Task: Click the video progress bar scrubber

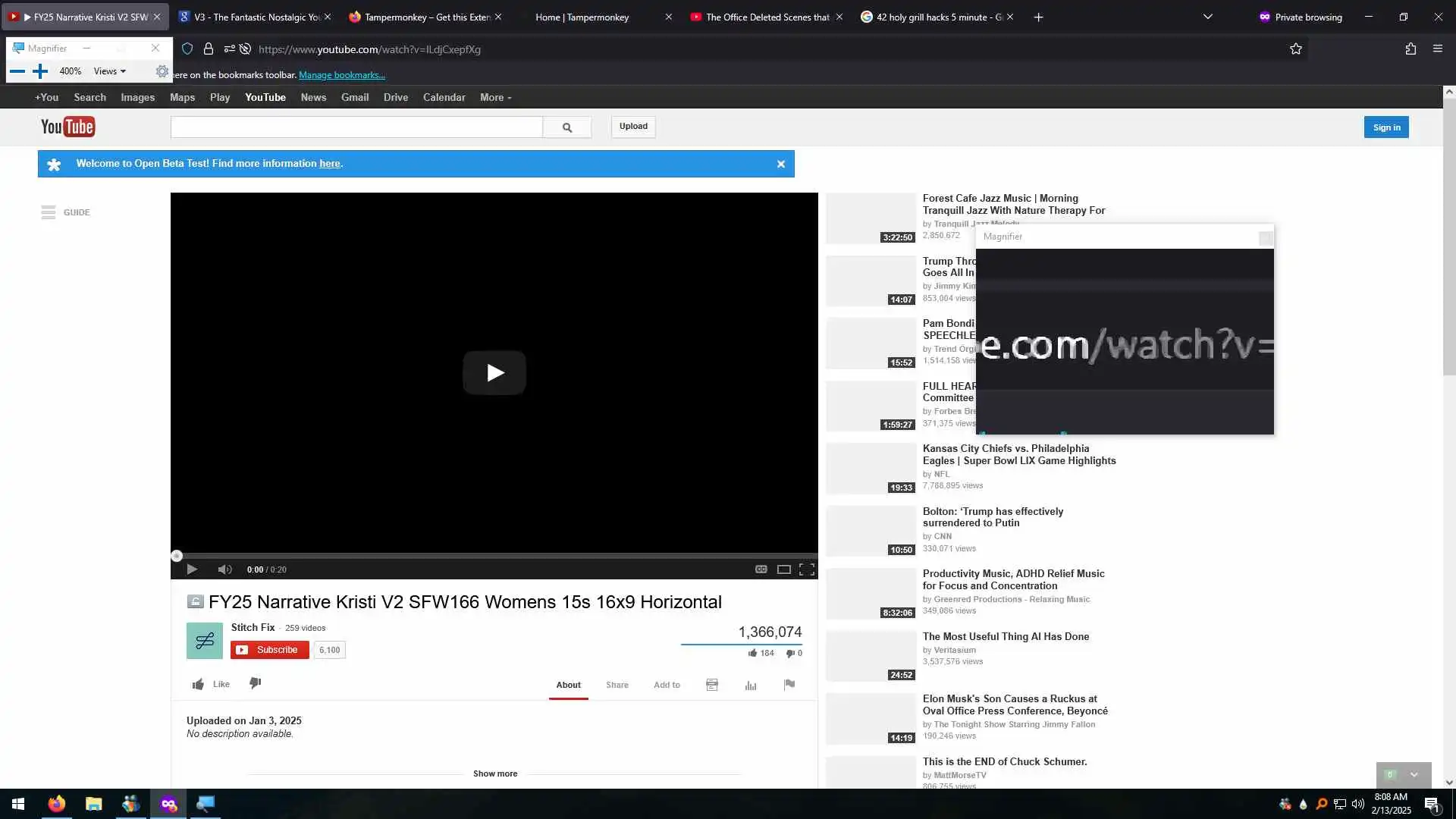Action: point(177,556)
